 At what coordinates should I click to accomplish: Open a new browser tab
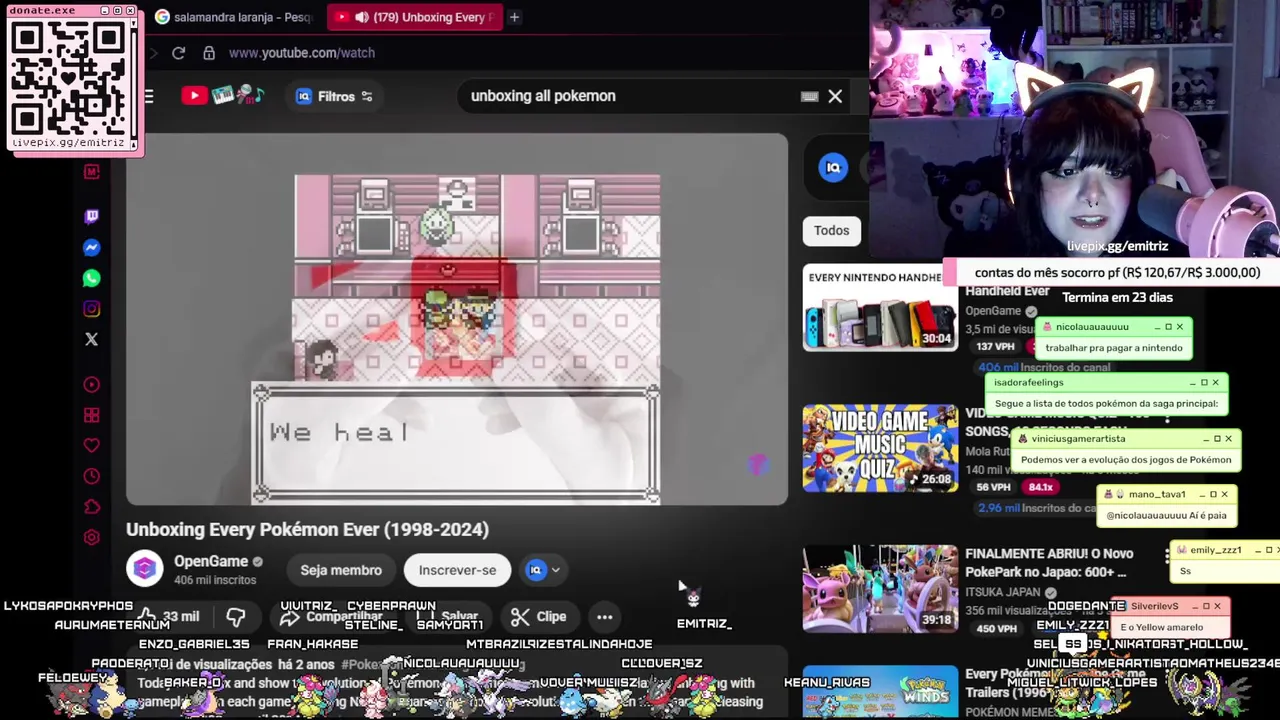click(514, 17)
